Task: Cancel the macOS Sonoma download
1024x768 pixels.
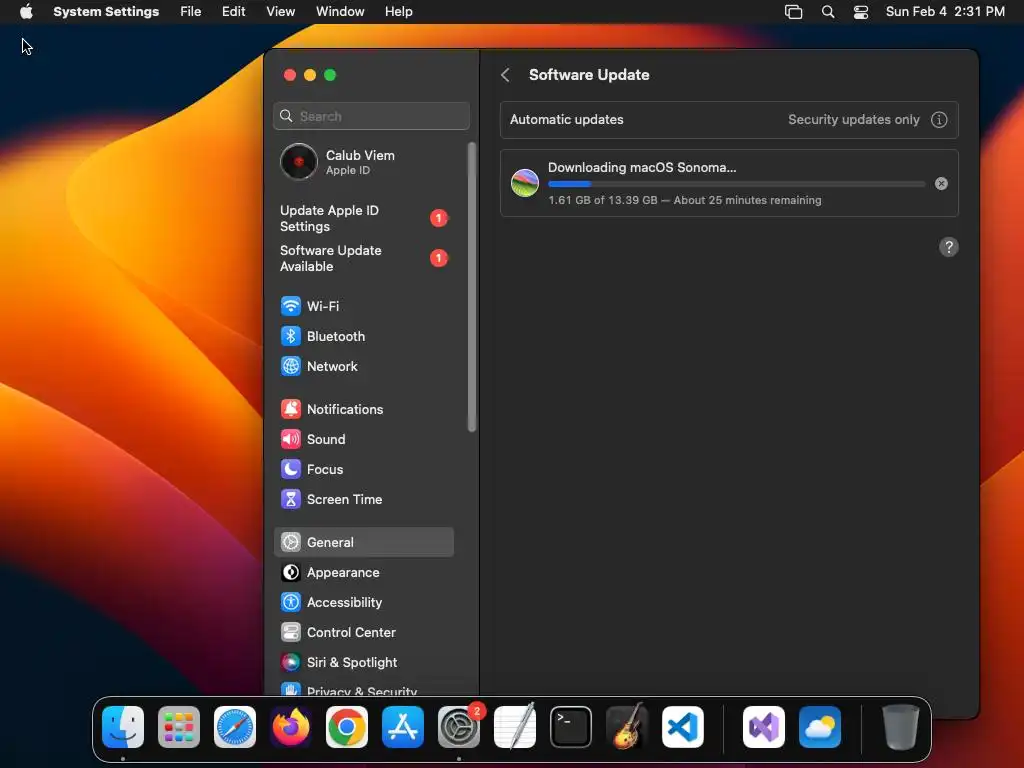Action: pos(941,184)
